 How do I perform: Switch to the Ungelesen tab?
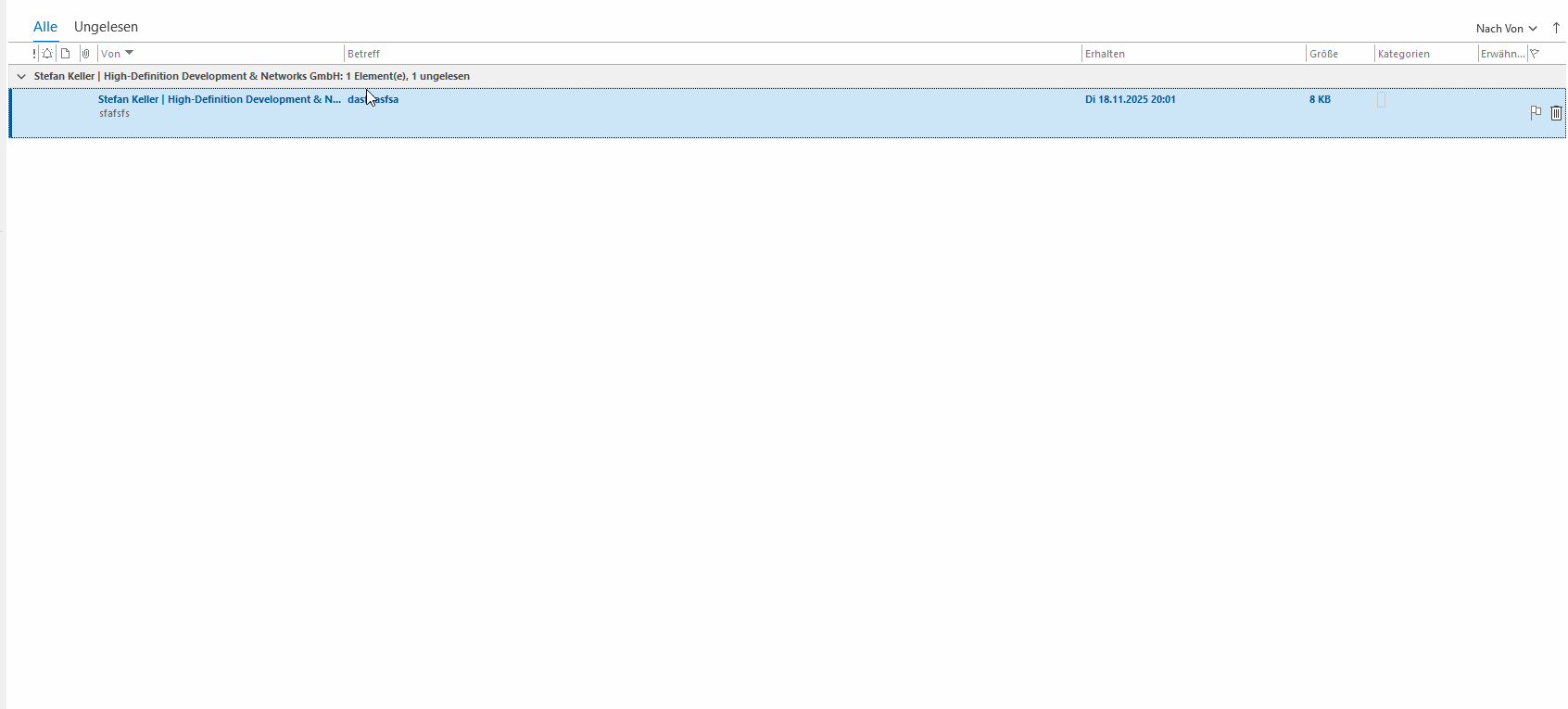[x=106, y=27]
